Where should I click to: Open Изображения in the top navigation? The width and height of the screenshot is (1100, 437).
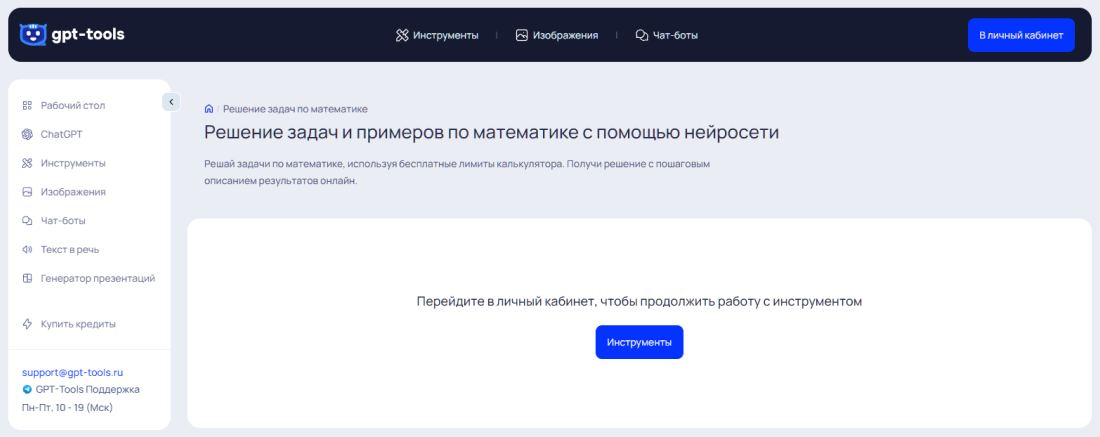click(x=565, y=35)
